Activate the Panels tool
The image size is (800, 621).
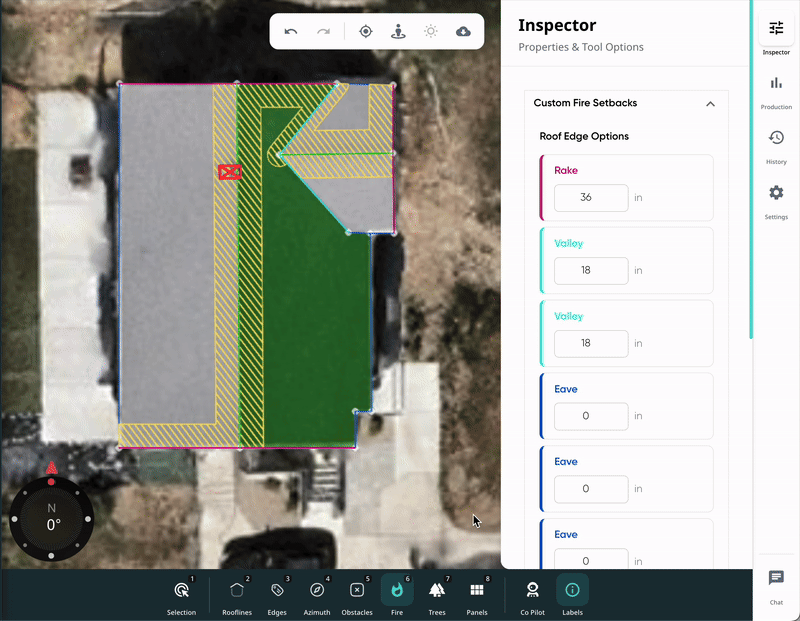pyautogui.click(x=477, y=594)
